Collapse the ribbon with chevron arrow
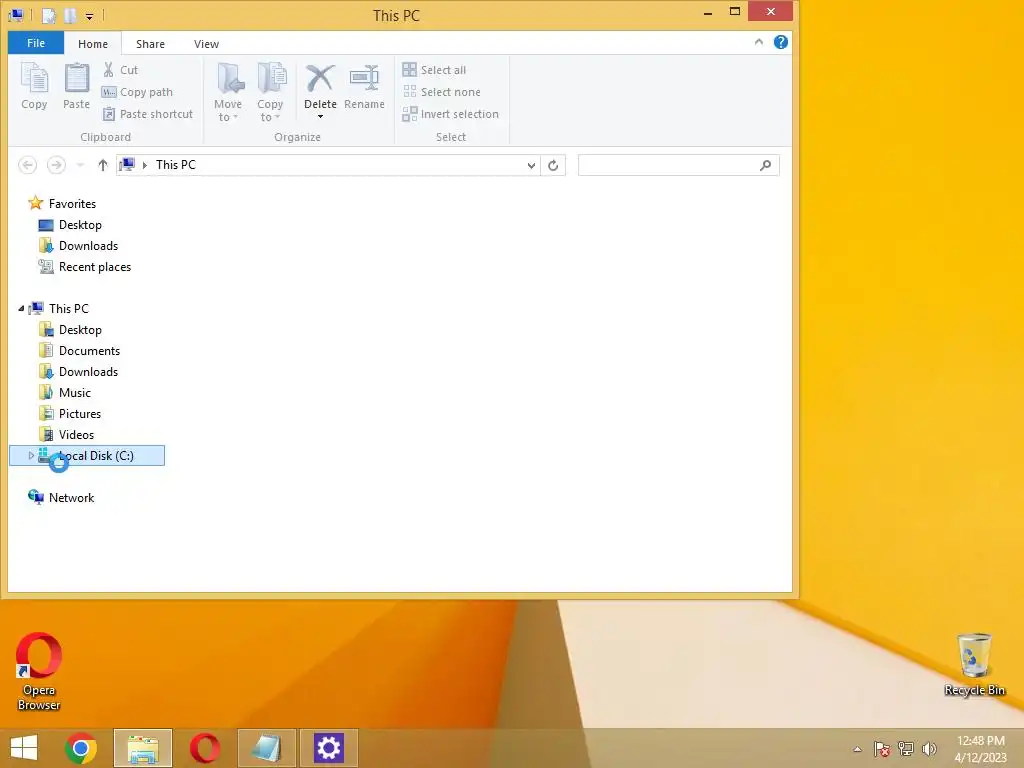Viewport: 1024px width, 768px height. coord(759,42)
